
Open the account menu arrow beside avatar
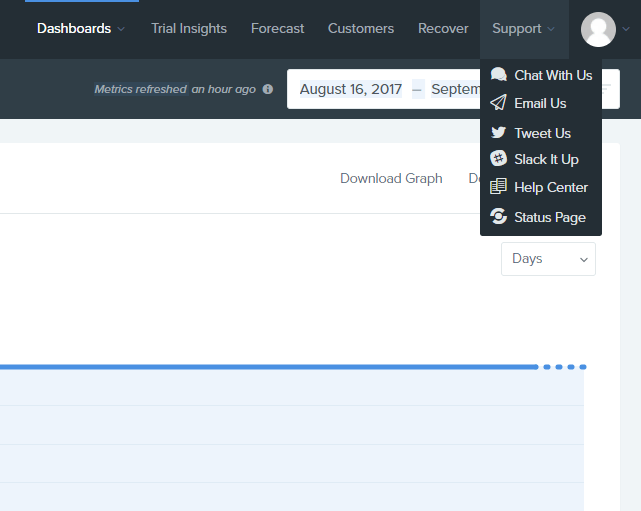click(626, 30)
